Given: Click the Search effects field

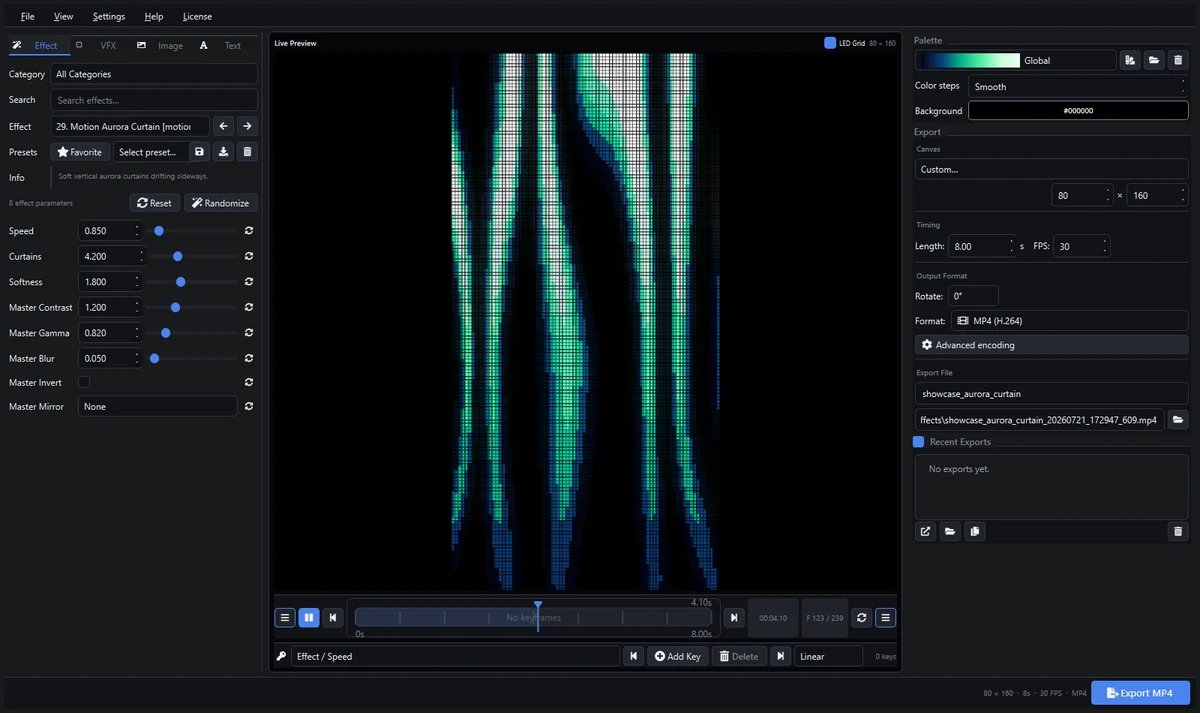Looking at the screenshot, I should coord(154,100).
